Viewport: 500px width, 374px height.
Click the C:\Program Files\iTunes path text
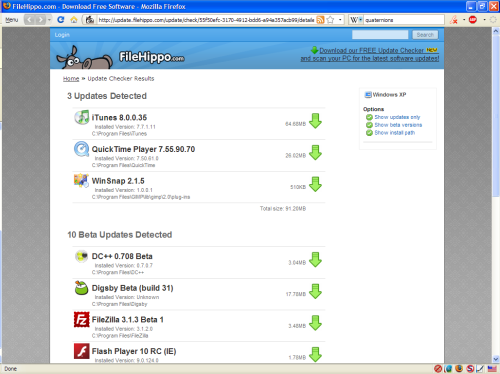[x=119, y=134]
